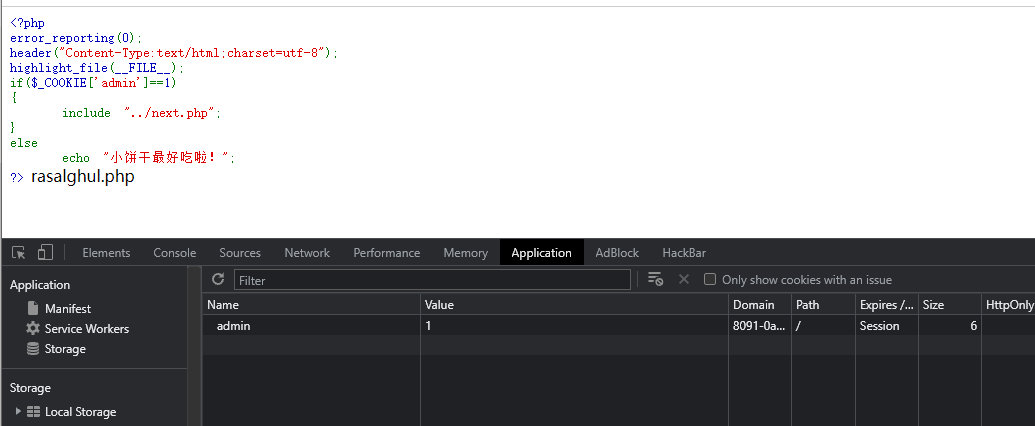The image size is (1035, 426).
Task: Activate the inspect element picker icon
Action: tap(18, 252)
